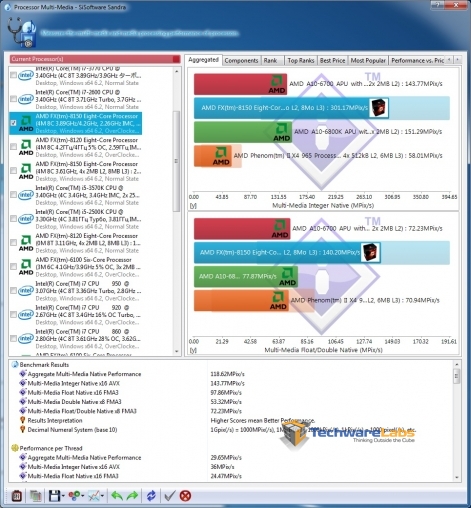471x508 pixels.
Task: Switch to the Components tab
Action: [241, 60]
